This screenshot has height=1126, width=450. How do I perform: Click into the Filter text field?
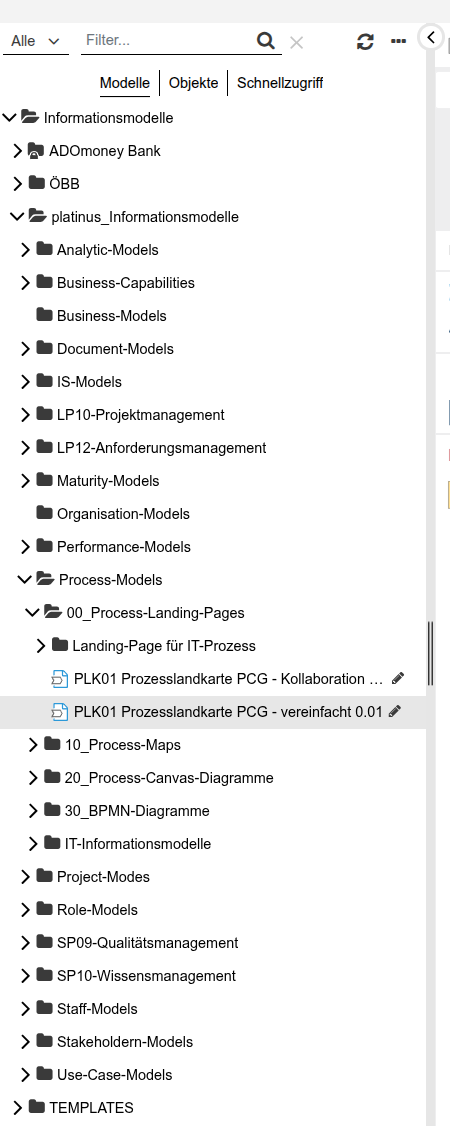(x=169, y=41)
